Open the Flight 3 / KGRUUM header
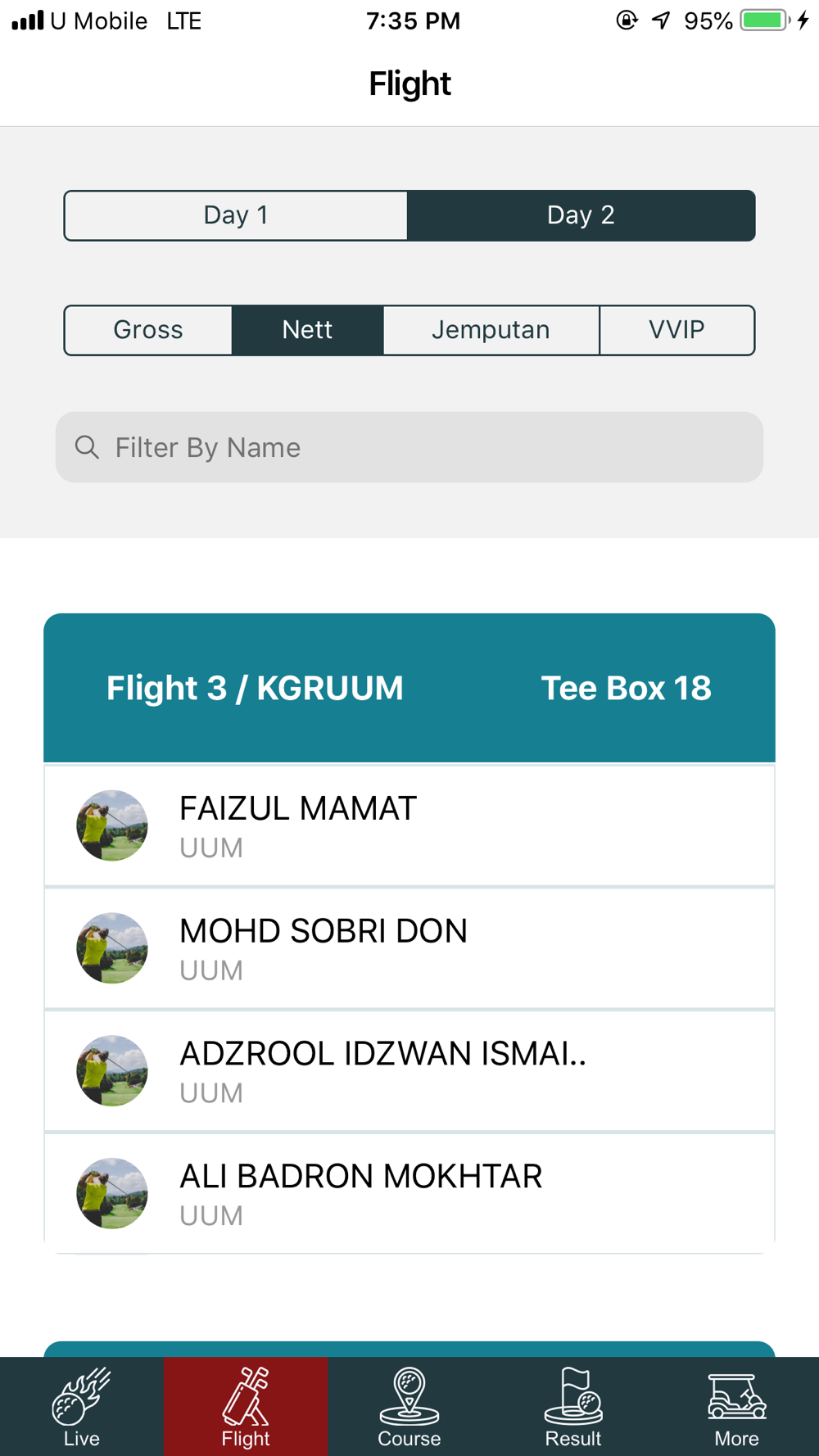This screenshot has width=819, height=1456. (x=255, y=688)
